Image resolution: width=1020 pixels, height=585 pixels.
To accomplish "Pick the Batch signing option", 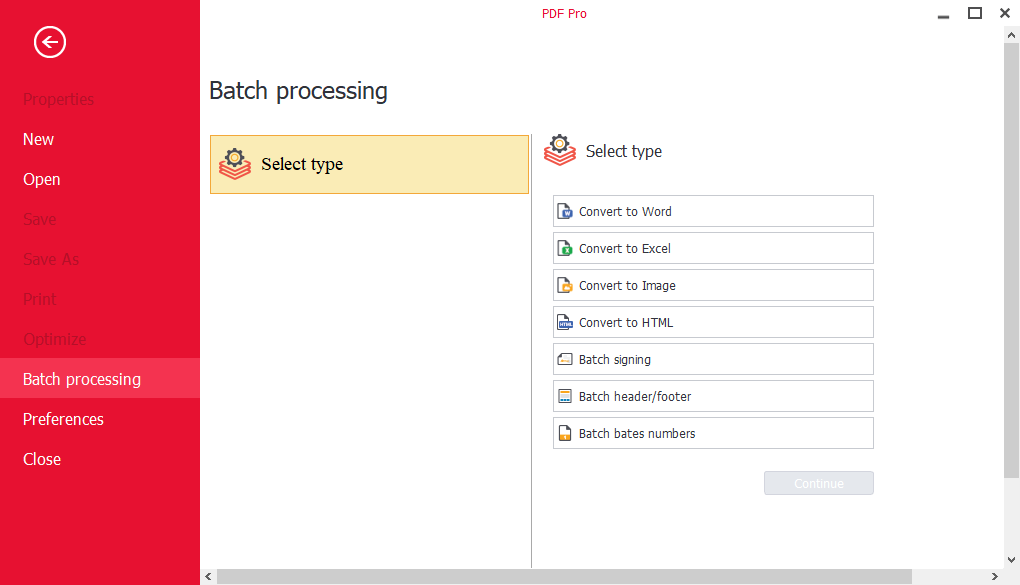I will 713,359.
